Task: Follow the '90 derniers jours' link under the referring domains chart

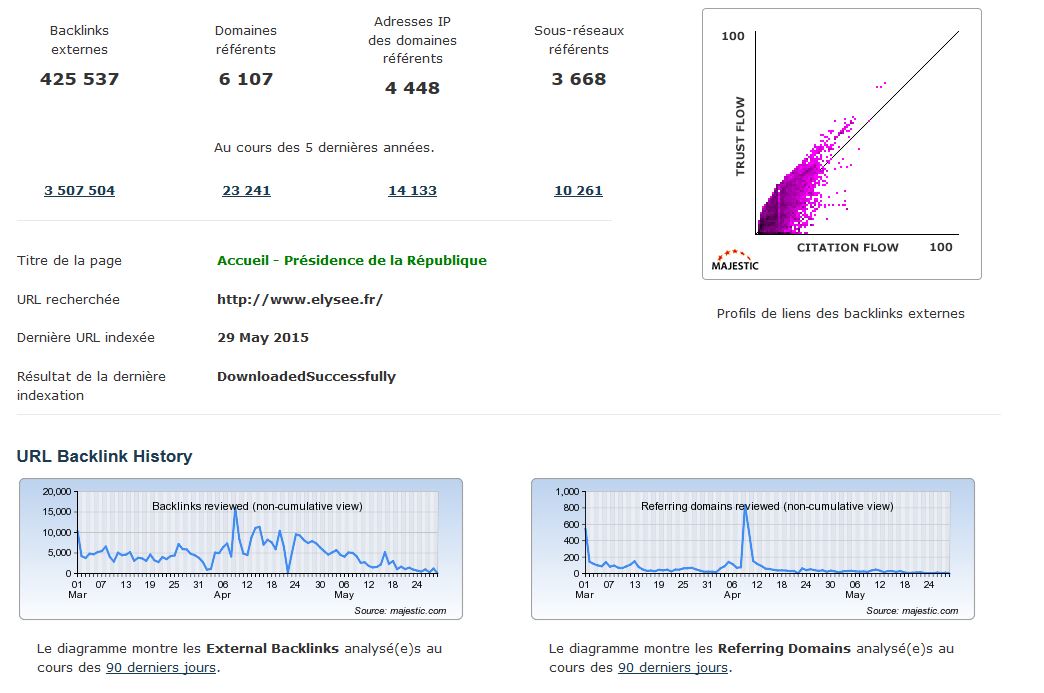Action: point(672,667)
